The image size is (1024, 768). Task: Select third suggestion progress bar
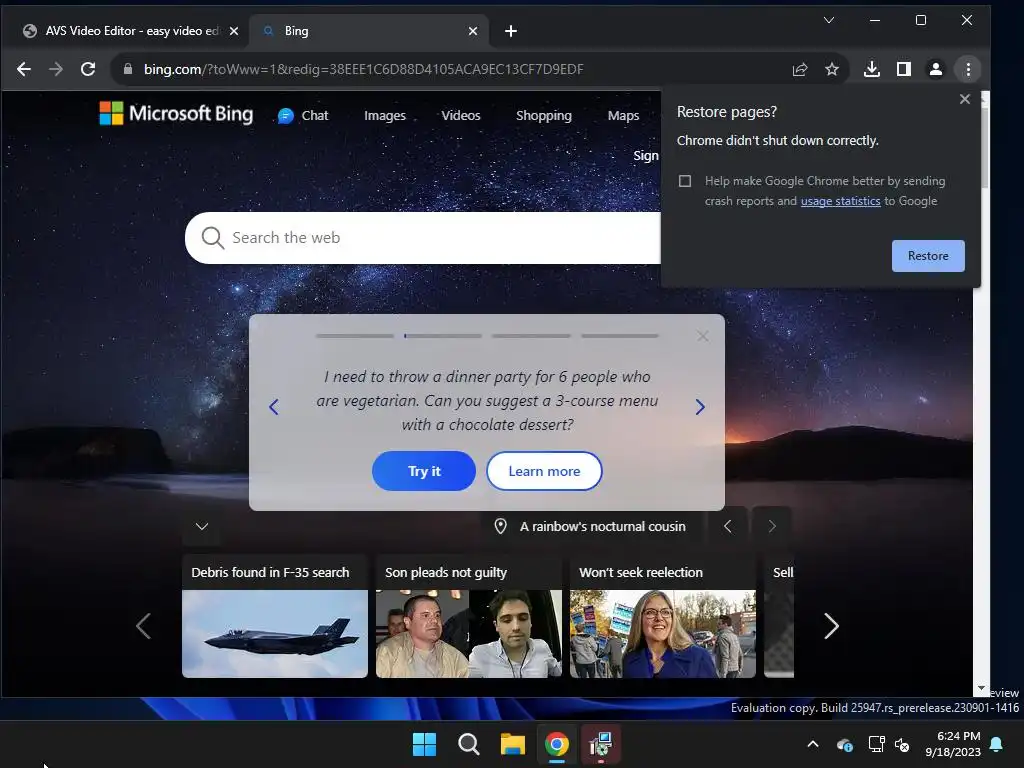[532, 336]
